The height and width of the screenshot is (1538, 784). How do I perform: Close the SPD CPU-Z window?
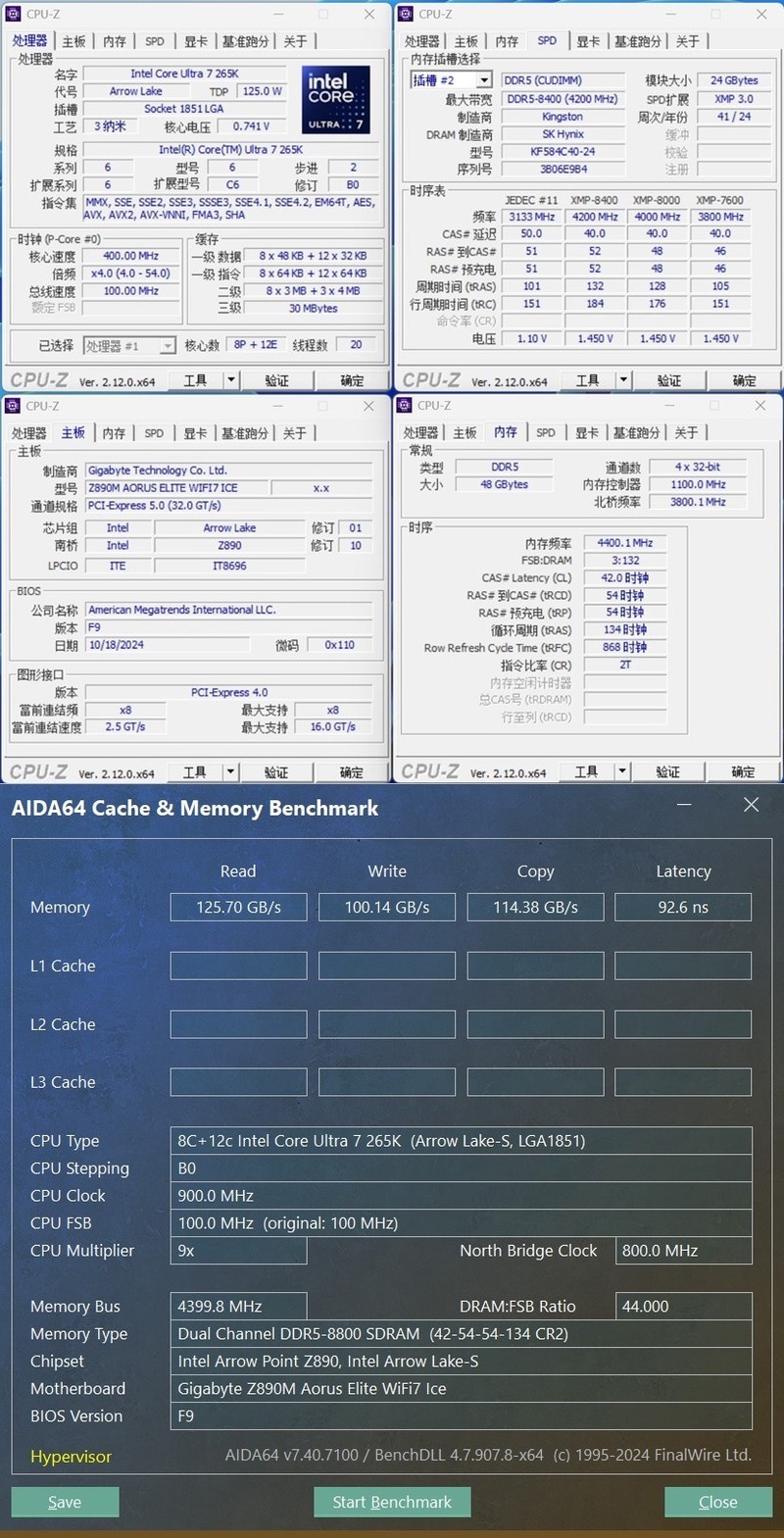pos(761,15)
